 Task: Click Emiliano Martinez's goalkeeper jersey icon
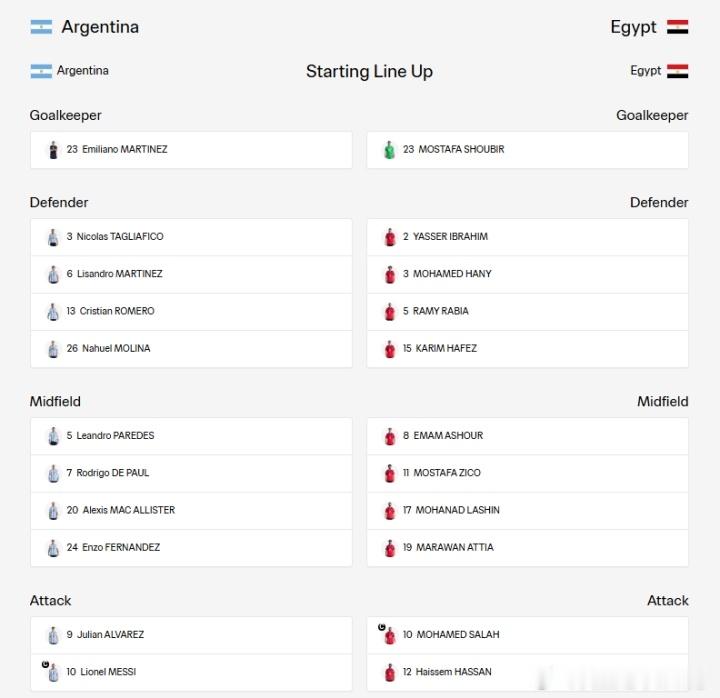tap(53, 150)
